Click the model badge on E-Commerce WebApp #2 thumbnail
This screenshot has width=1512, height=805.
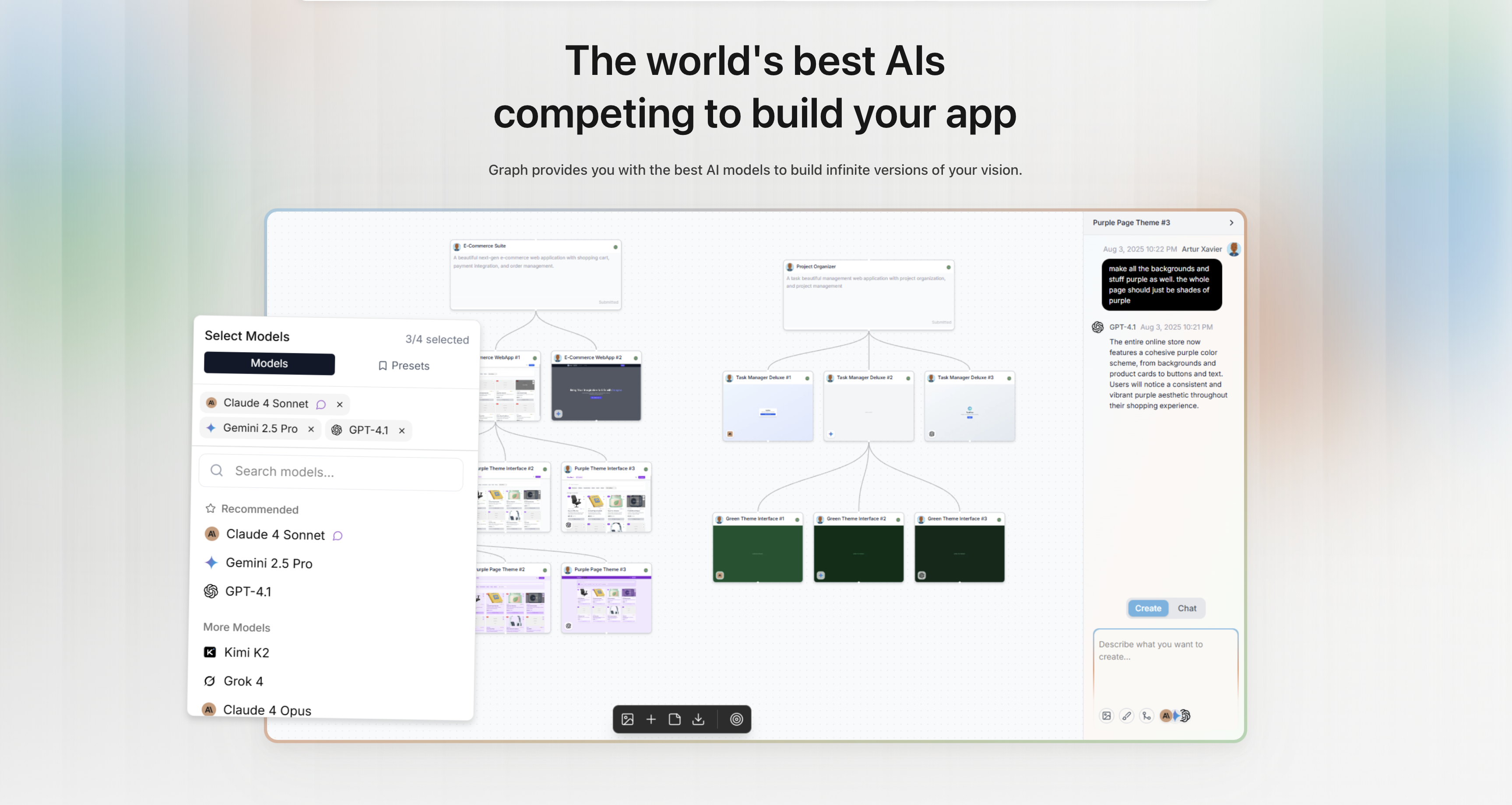pos(559,413)
